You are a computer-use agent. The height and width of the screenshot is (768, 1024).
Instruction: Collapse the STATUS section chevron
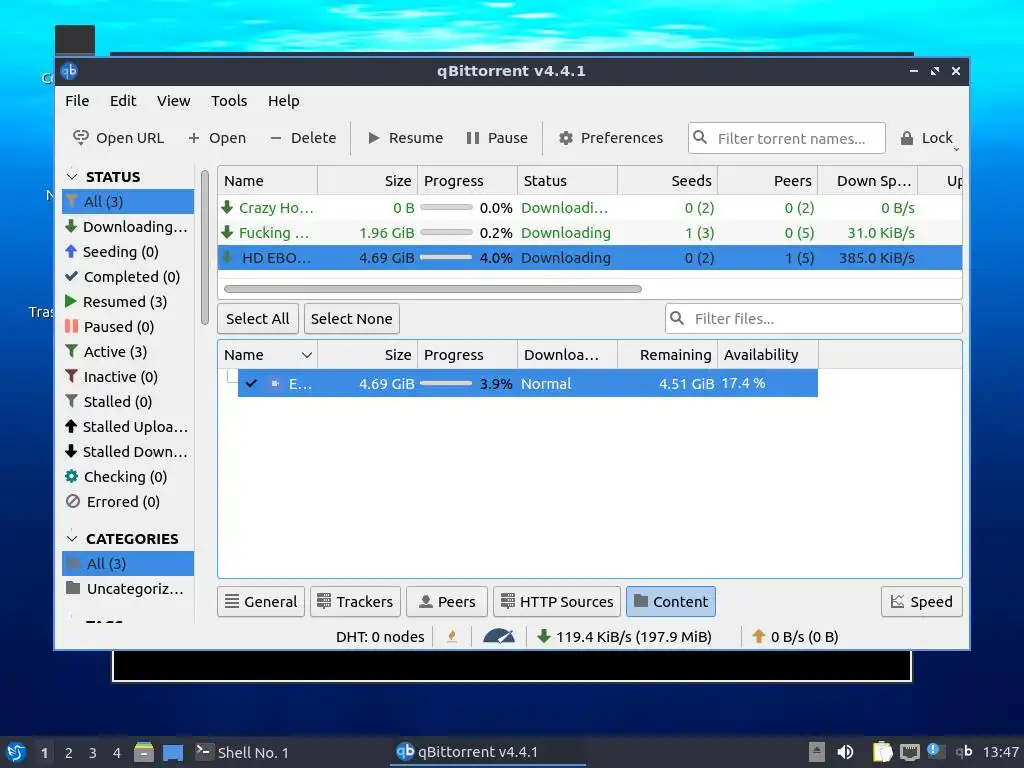[x=72, y=177]
